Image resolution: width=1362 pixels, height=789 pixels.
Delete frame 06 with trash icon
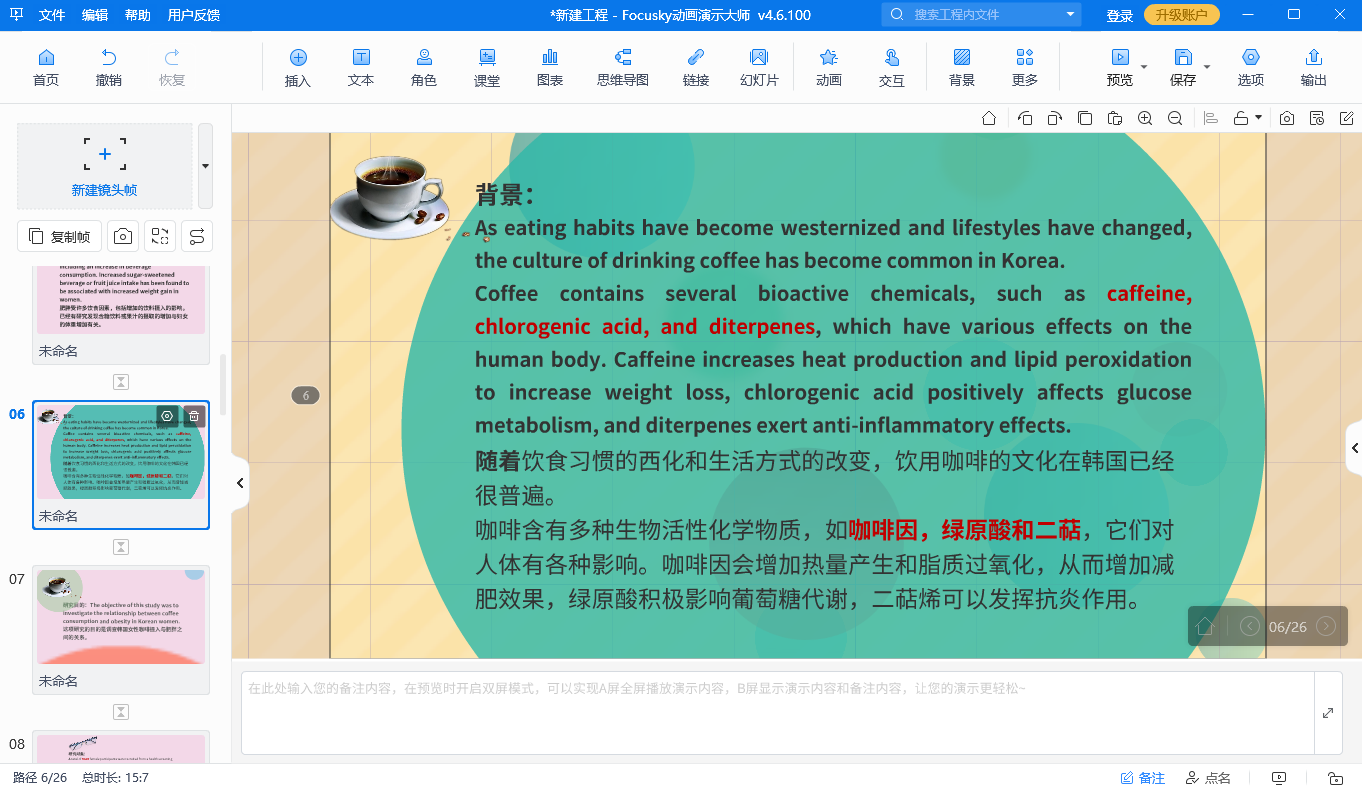coord(194,416)
